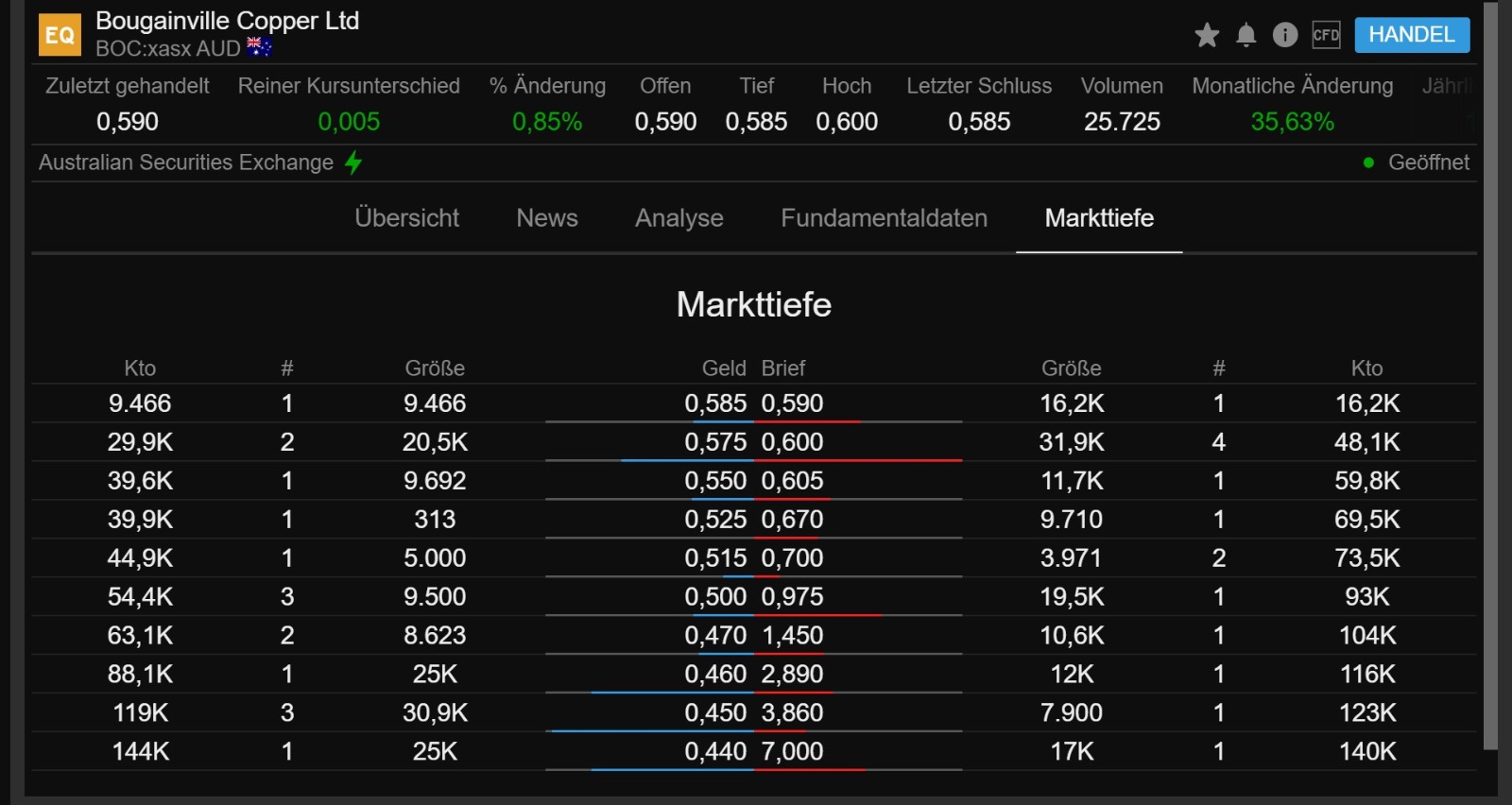Image resolution: width=1512 pixels, height=805 pixels.
Task: Open instrument info icon
Action: click(x=1285, y=35)
